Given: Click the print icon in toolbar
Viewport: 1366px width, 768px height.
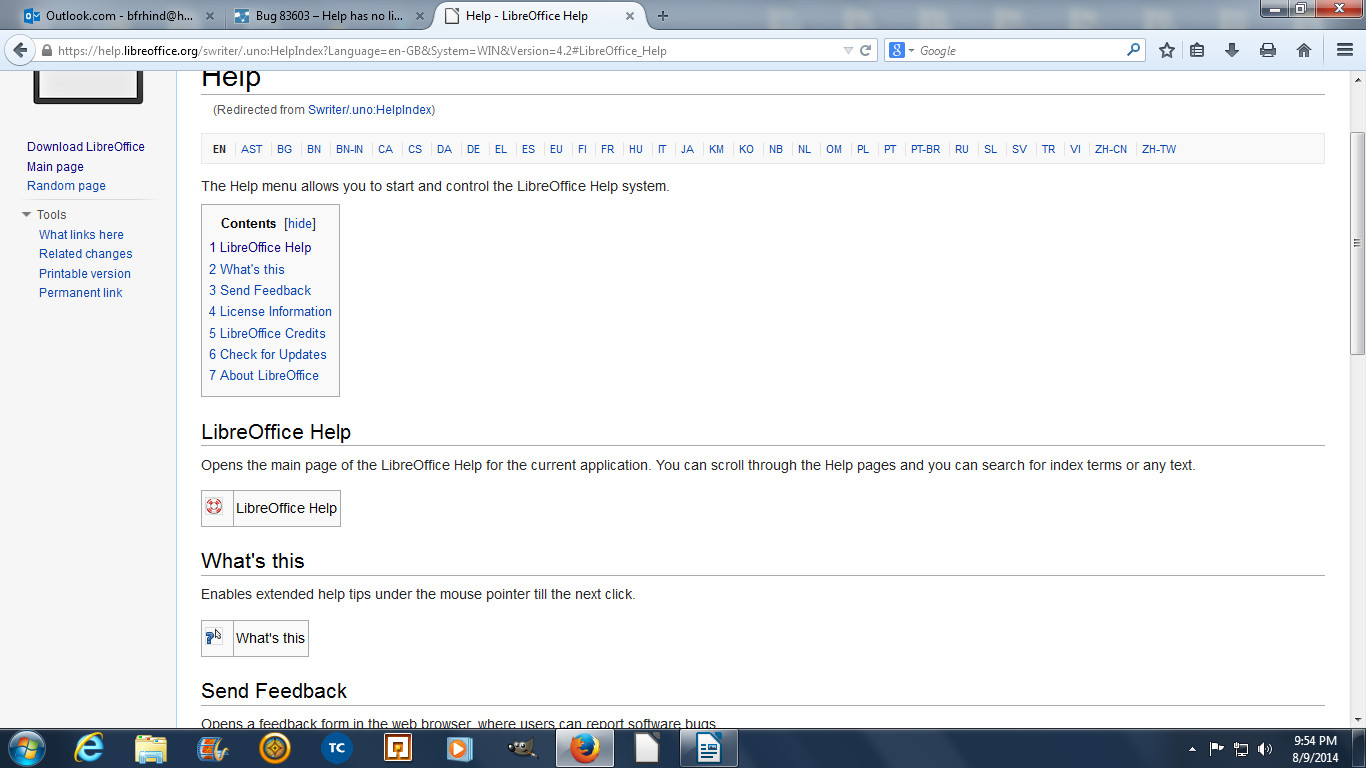Looking at the screenshot, I should (x=1268, y=51).
